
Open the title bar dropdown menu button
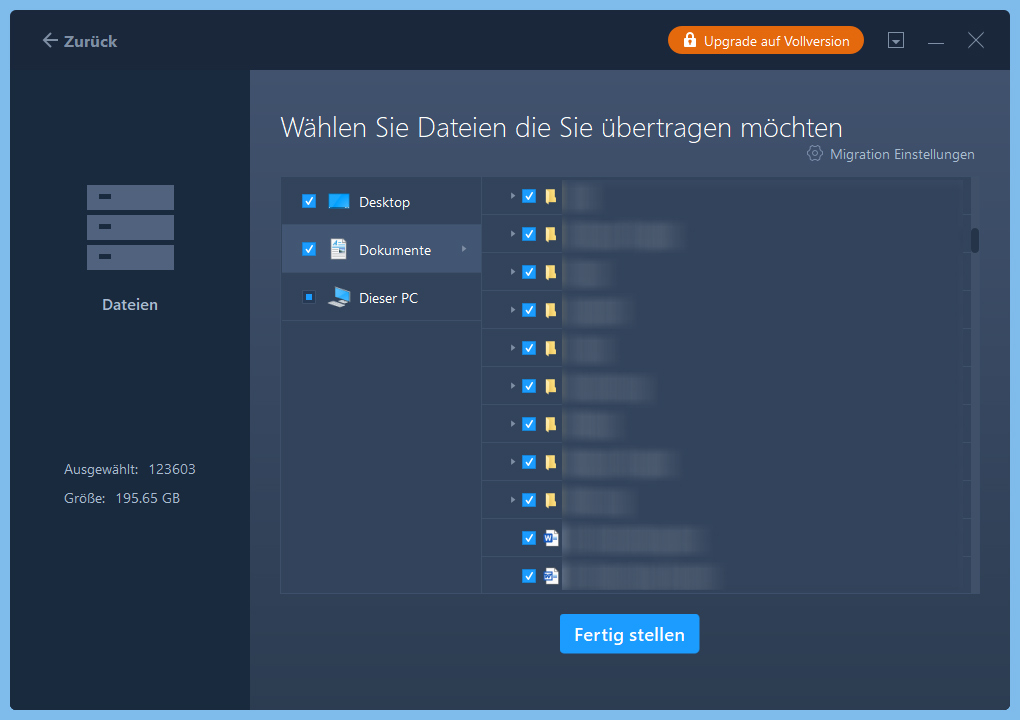point(896,41)
